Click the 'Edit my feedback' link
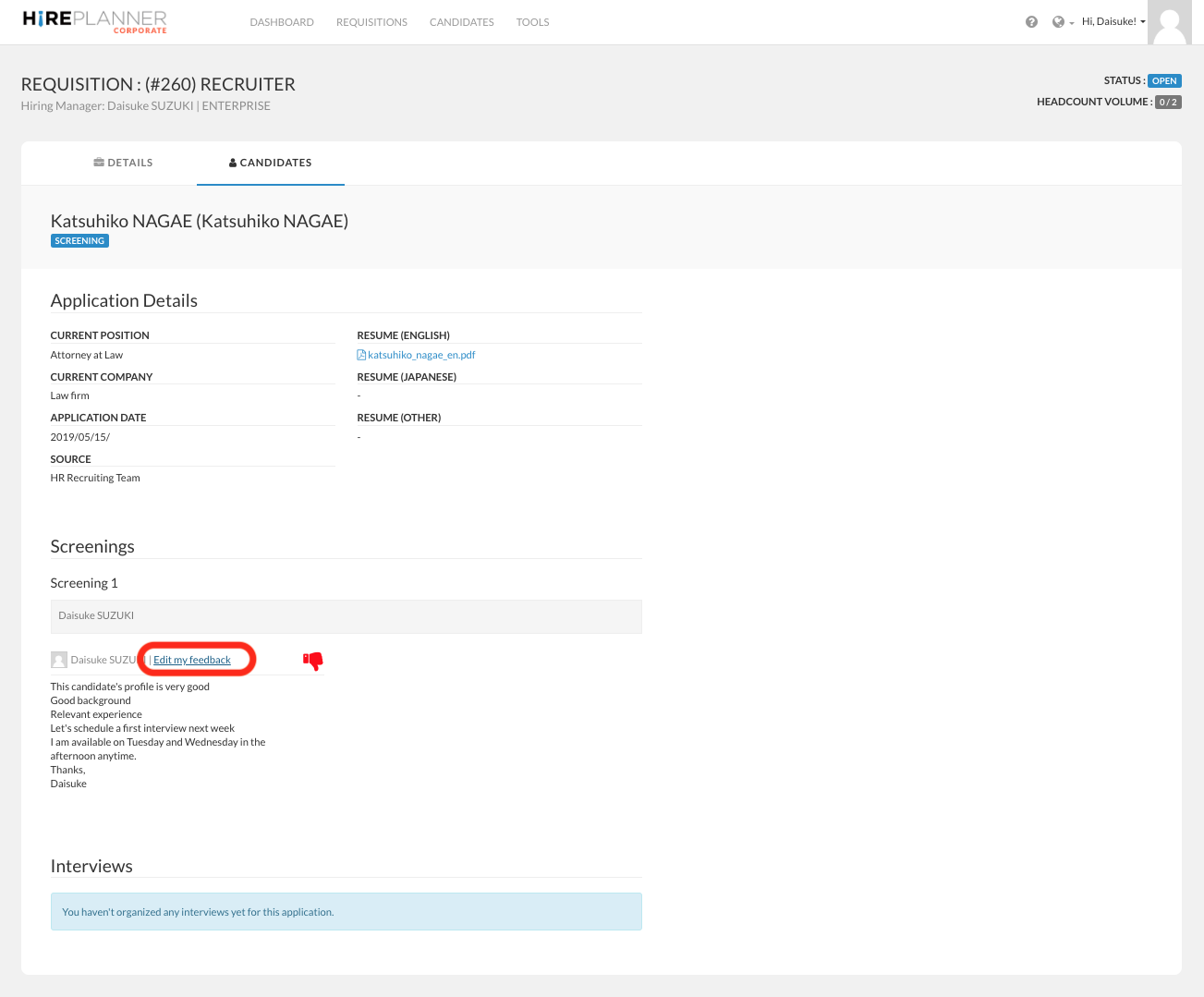1204x997 pixels. pos(192,660)
